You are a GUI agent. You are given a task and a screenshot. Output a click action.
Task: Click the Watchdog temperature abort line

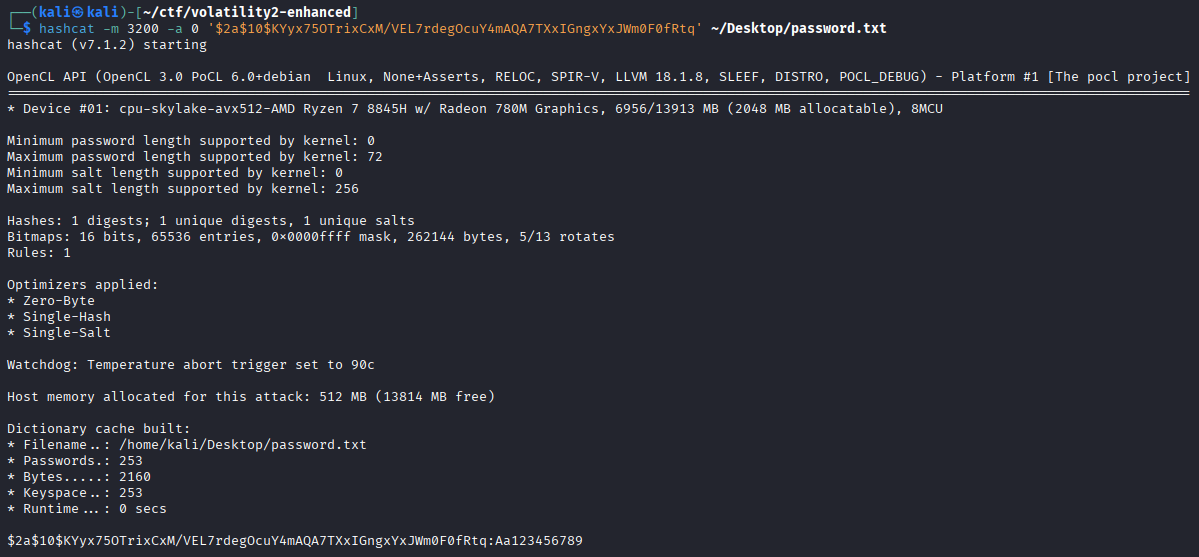(x=191, y=365)
